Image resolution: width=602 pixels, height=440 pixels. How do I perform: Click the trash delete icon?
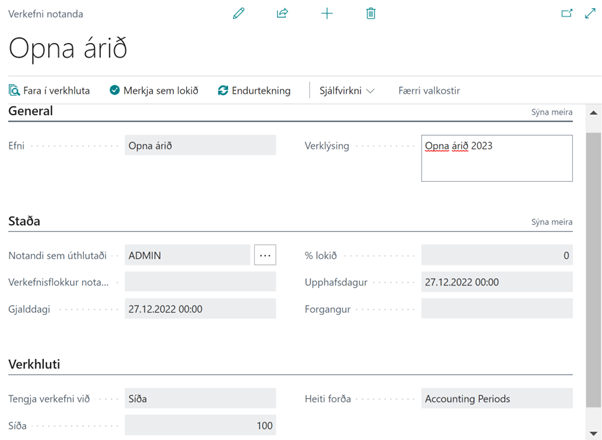[x=370, y=13]
